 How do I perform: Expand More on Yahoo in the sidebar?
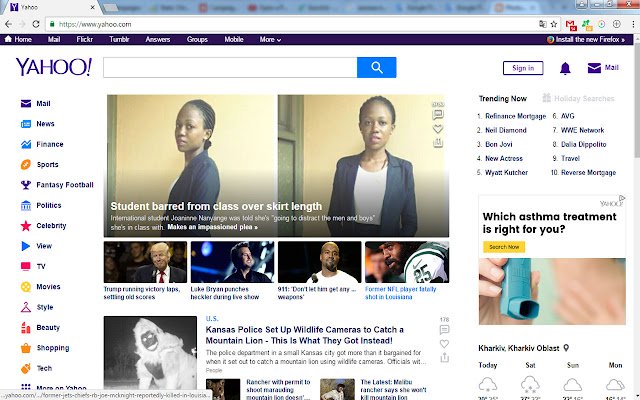(60, 388)
